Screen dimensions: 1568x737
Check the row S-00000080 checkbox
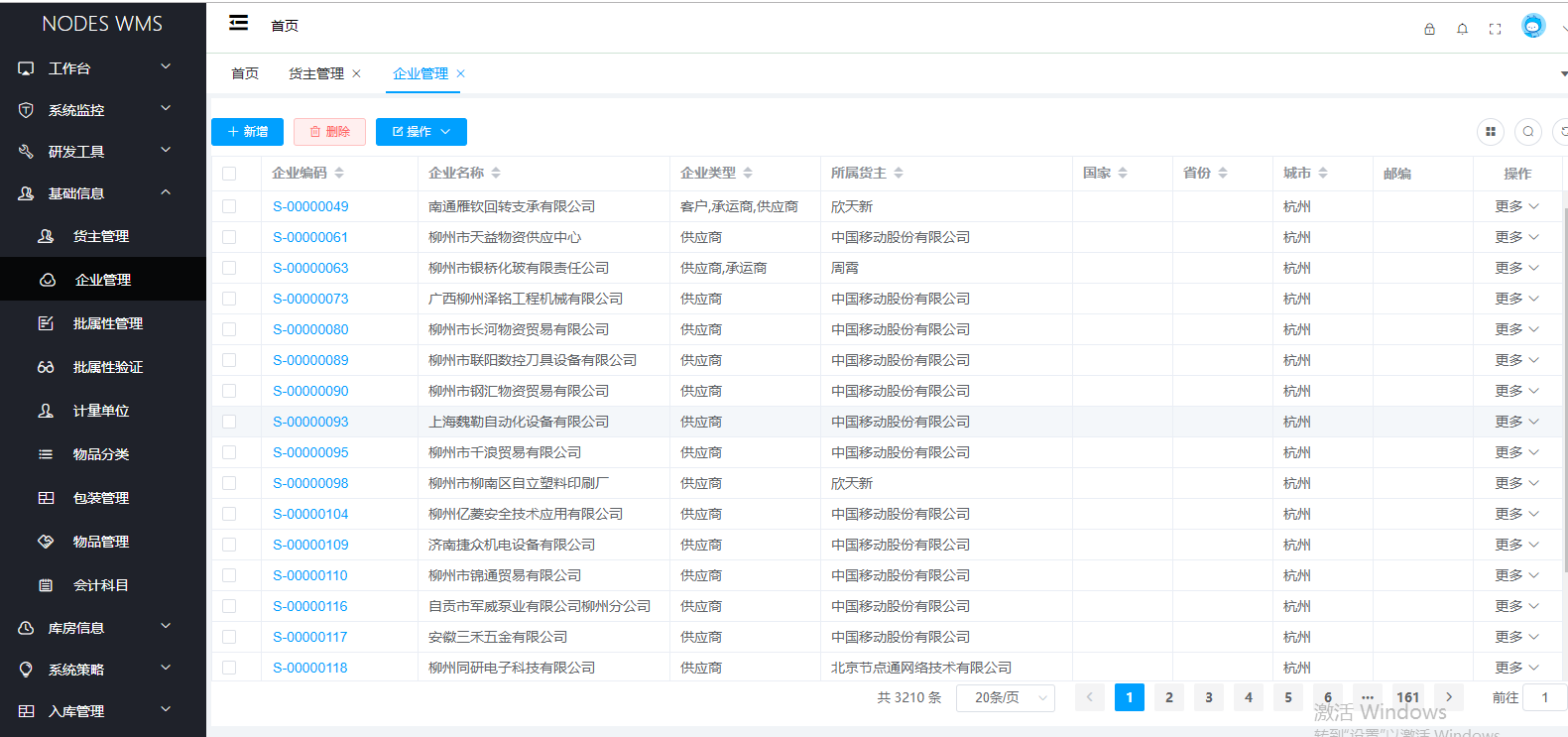[x=229, y=329]
